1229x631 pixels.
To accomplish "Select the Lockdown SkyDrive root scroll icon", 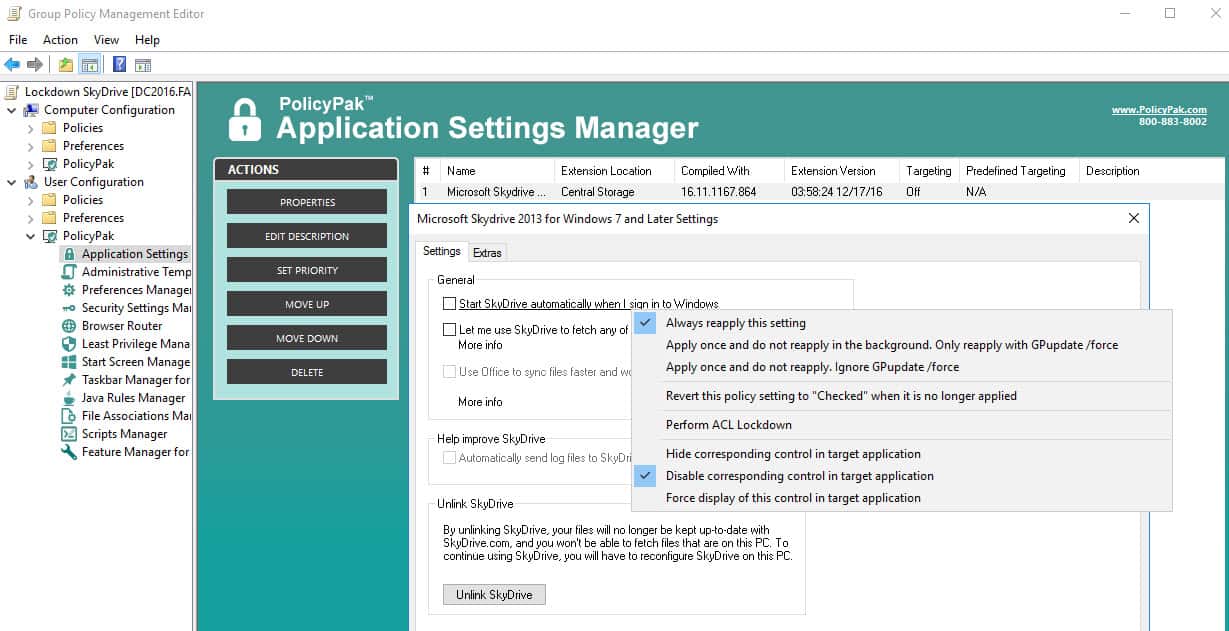I will click(x=12, y=92).
